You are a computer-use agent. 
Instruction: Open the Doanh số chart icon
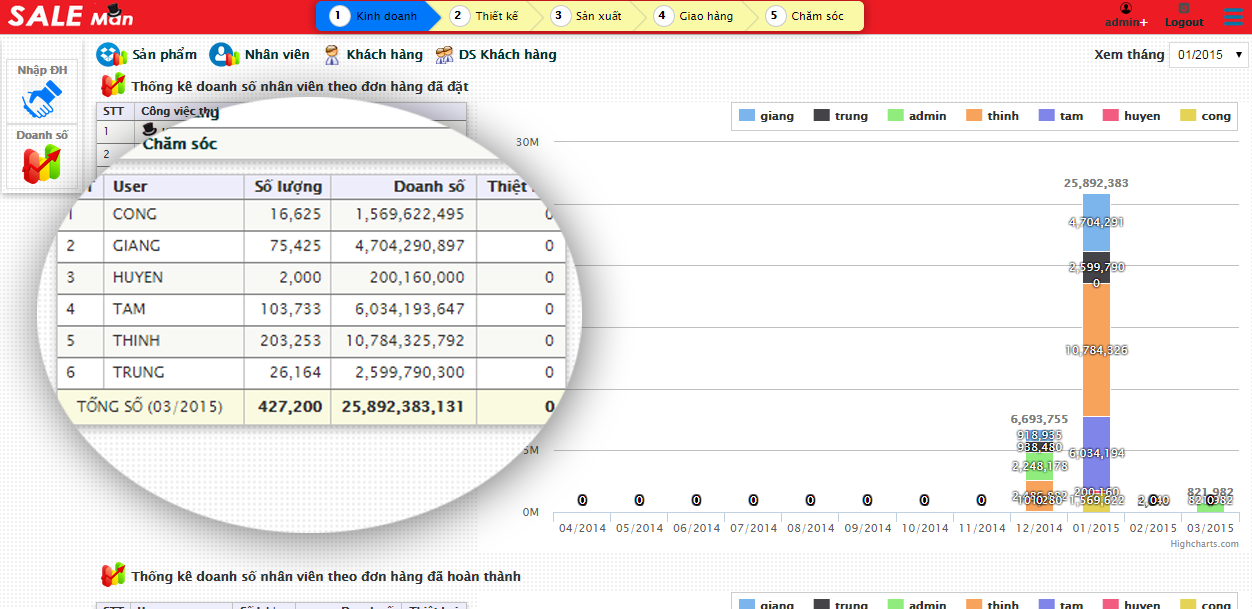[x=42, y=164]
